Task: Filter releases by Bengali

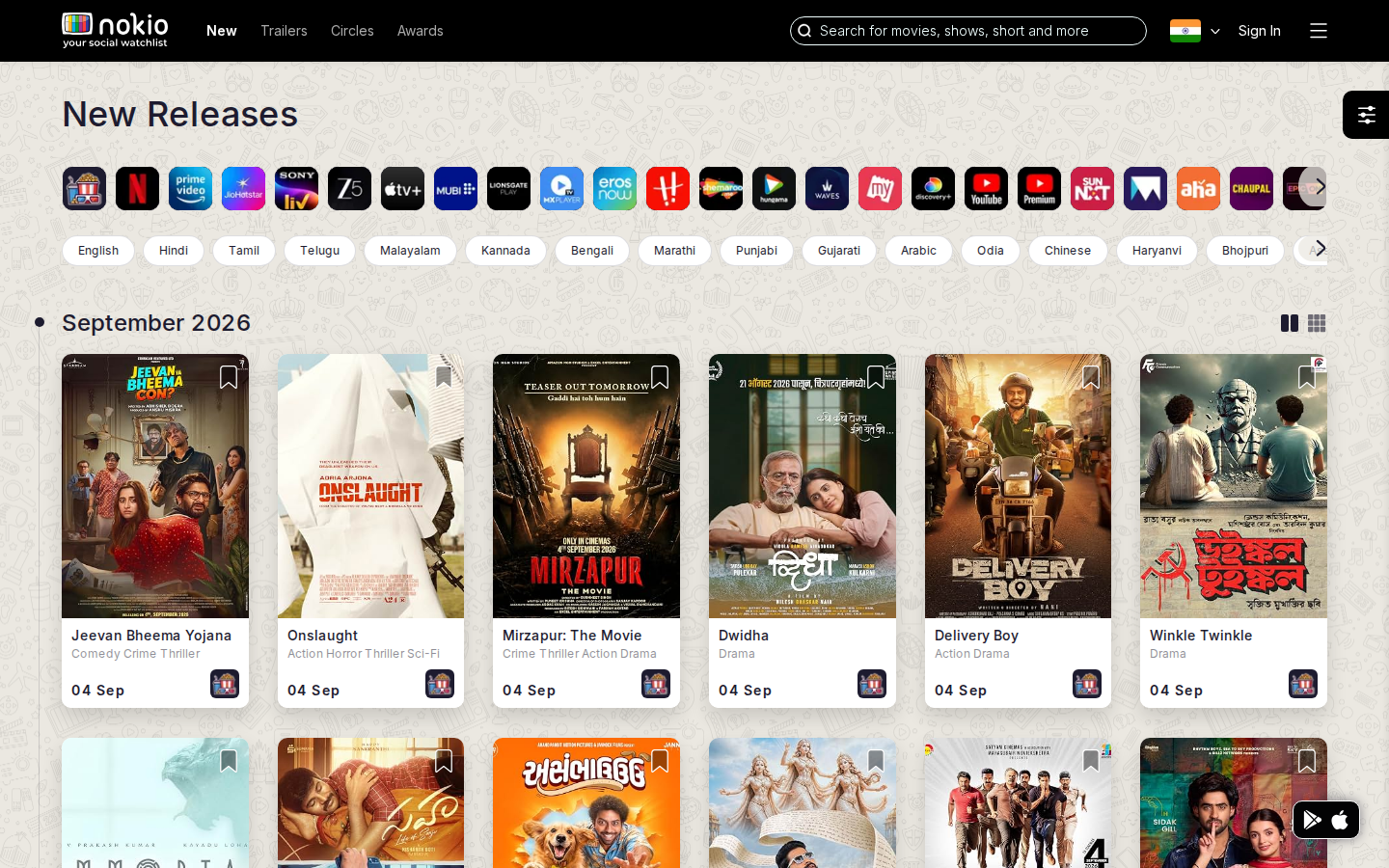Action: (592, 251)
